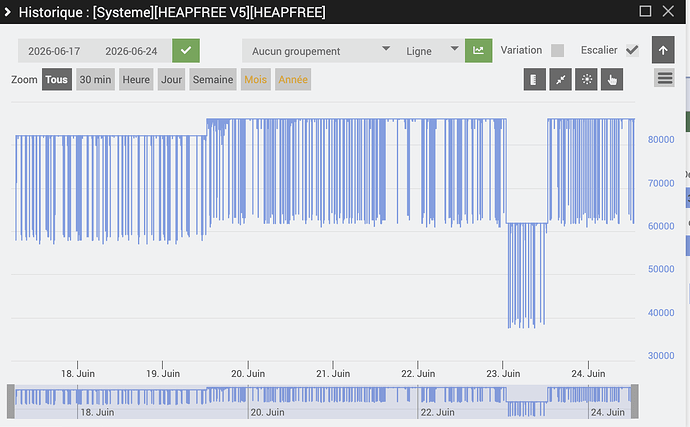Click the green chart apply button
The width and height of the screenshot is (690, 427).
[x=478, y=51]
